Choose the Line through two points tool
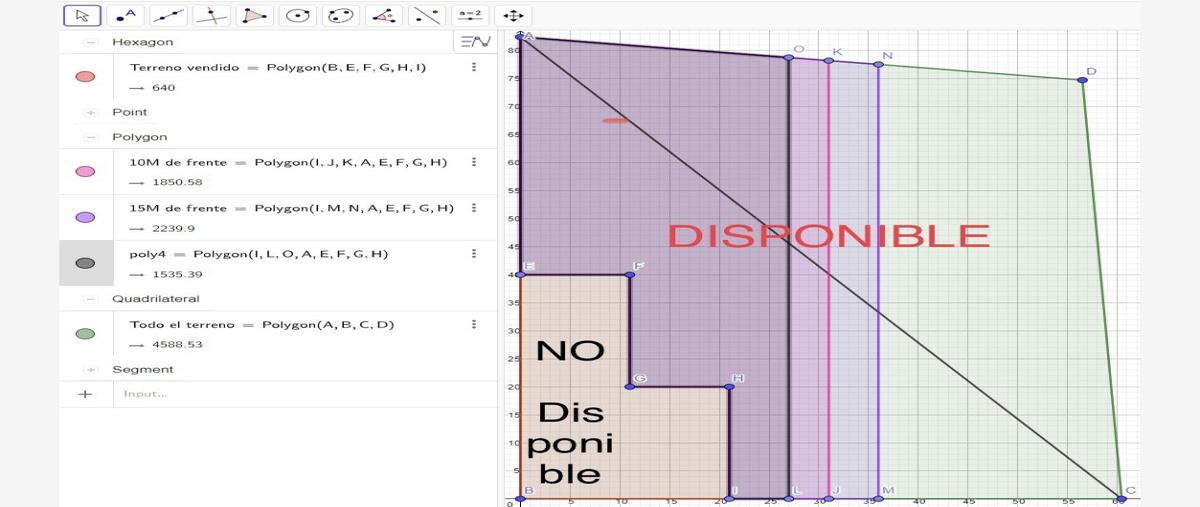1200x507 pixels. (168, 15)
